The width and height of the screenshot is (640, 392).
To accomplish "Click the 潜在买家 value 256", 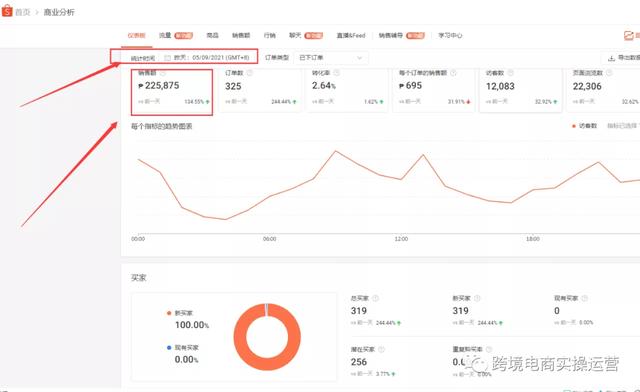I will point(359,362).
